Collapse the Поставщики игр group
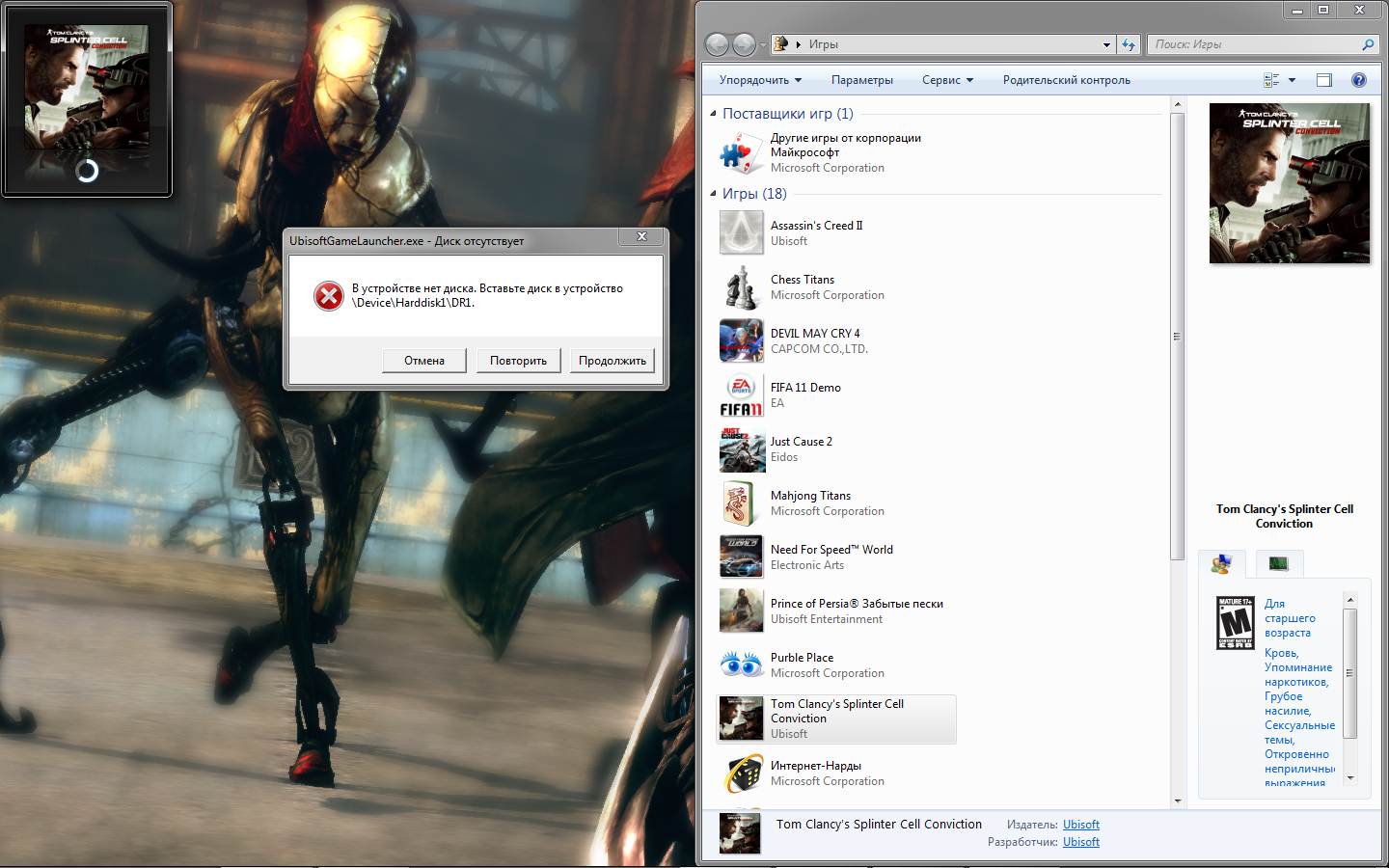The width and height of the screenshot is (1389, 868). click(x=713, y=114)
